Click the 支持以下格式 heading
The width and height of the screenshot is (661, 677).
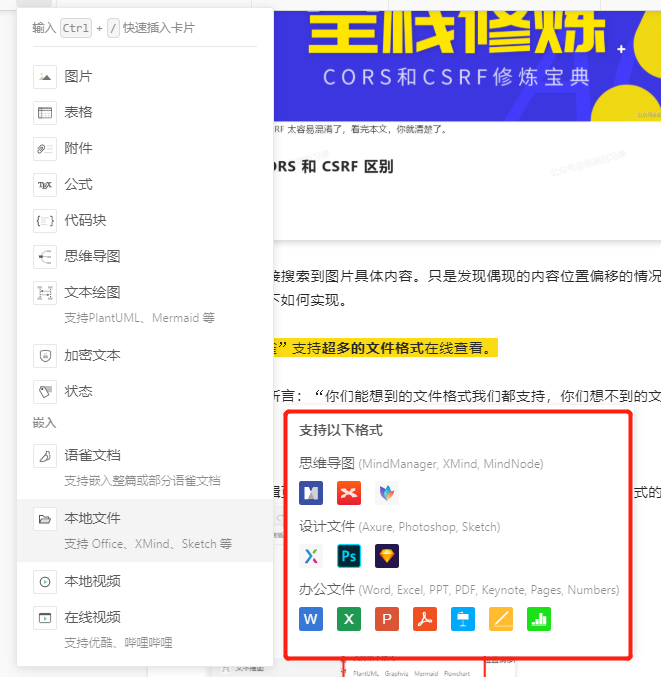coord(341,430)
